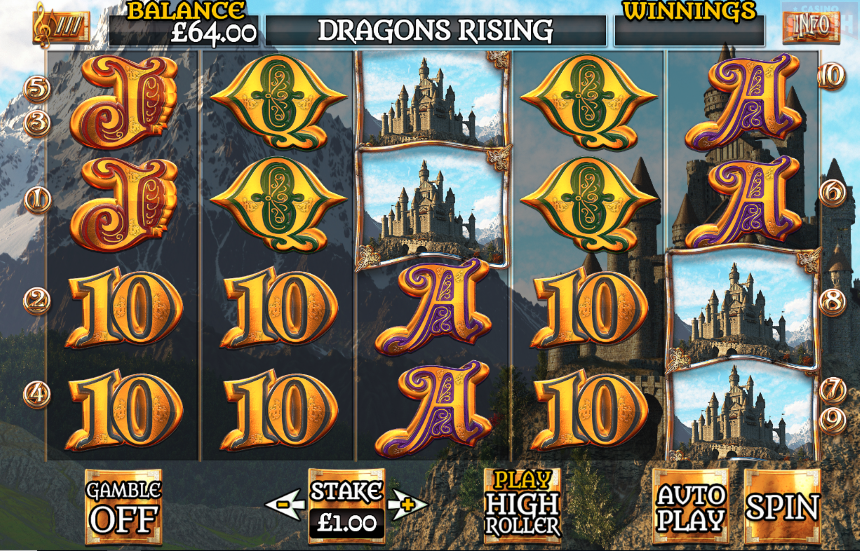The image size is (860, 551).
Task: Select payline marker number 4
Action: coord(37,395)
